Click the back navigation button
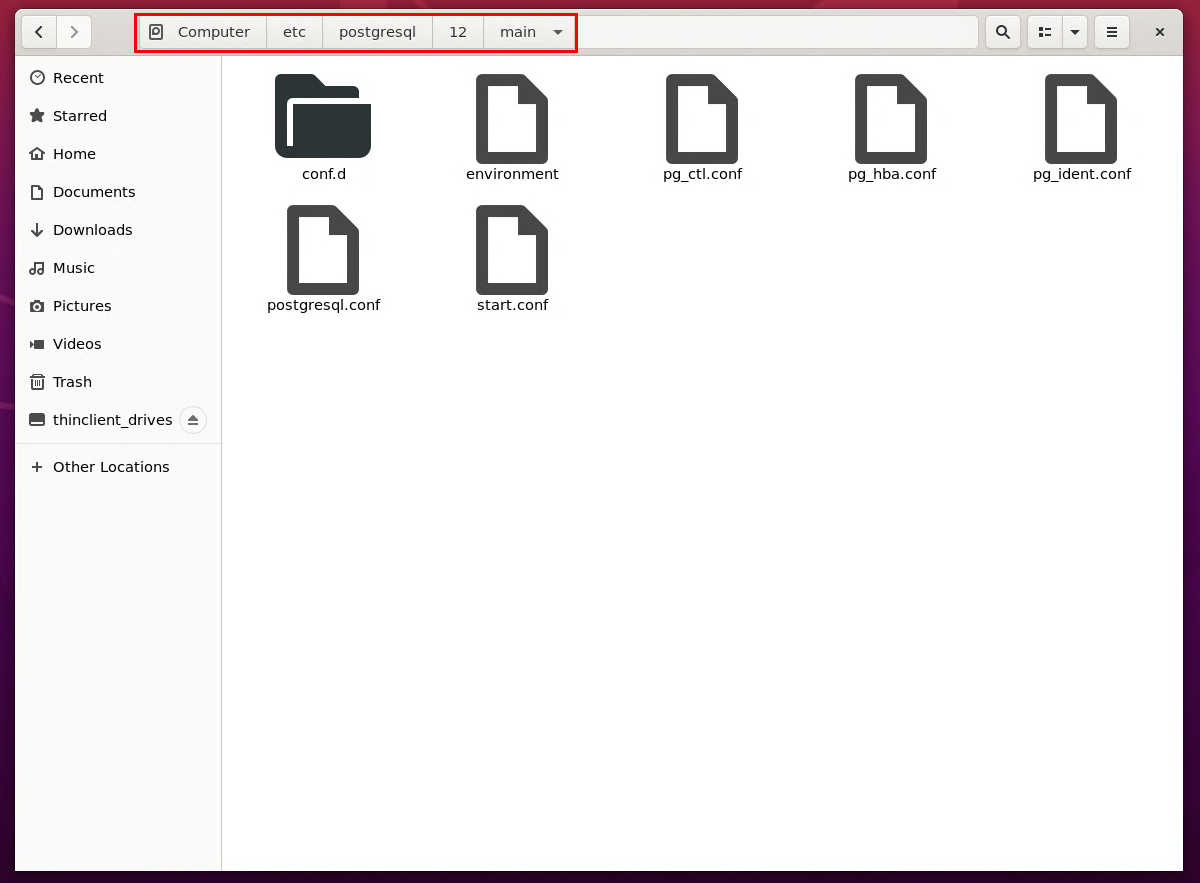Screen dimensions: 1200x883 coord(38,31)
